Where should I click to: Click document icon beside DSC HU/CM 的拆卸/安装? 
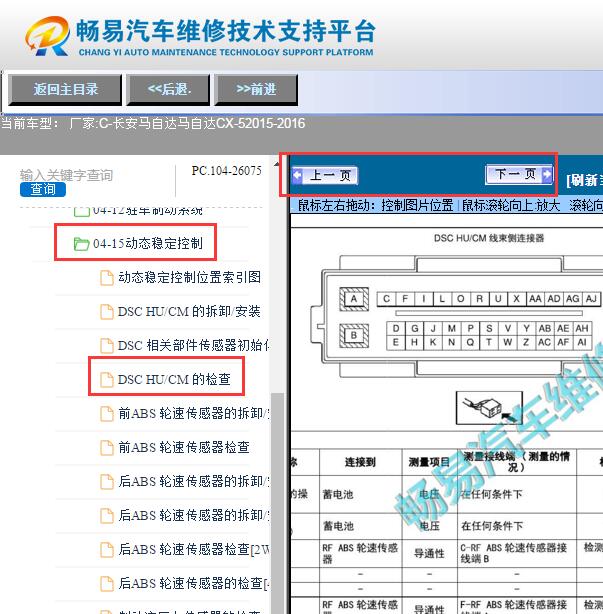pyautogui.click(x=107, y=312)
